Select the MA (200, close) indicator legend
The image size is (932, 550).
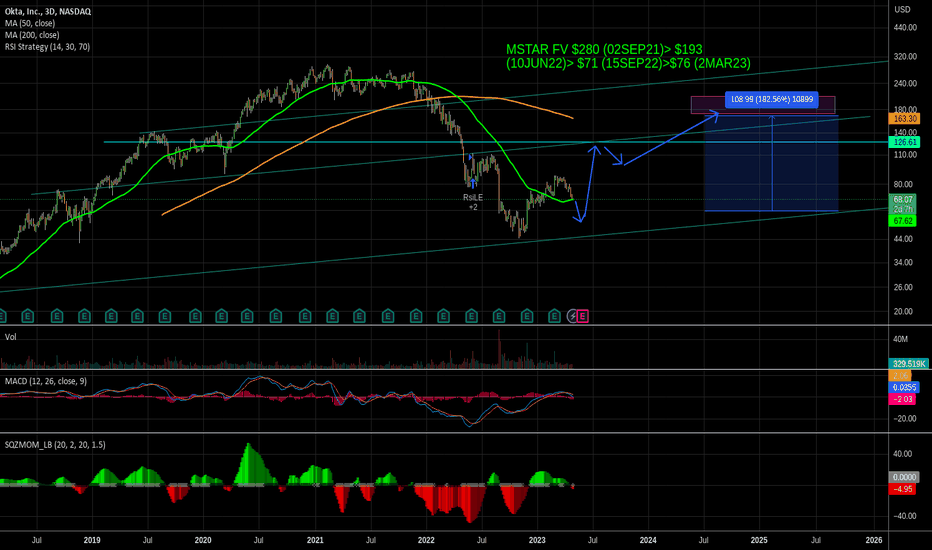coord(32,35)
